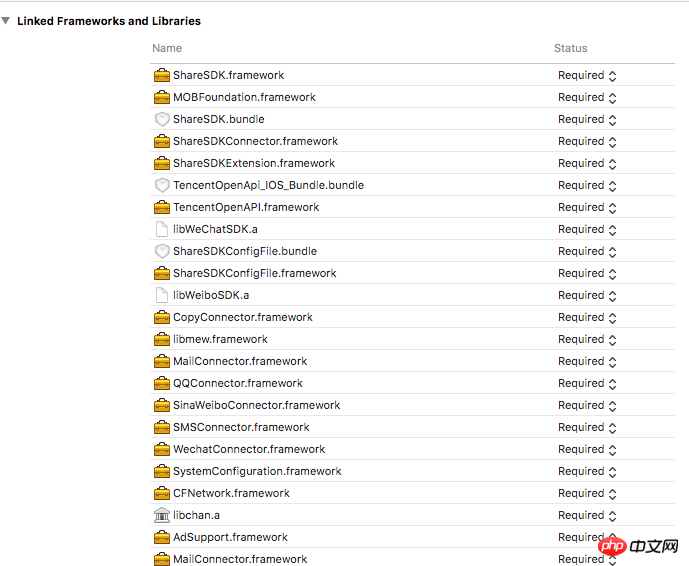Click the ShareSDKConnector.framework toolbox icon
Screen dimensions: 689x566
pos(162,141)
